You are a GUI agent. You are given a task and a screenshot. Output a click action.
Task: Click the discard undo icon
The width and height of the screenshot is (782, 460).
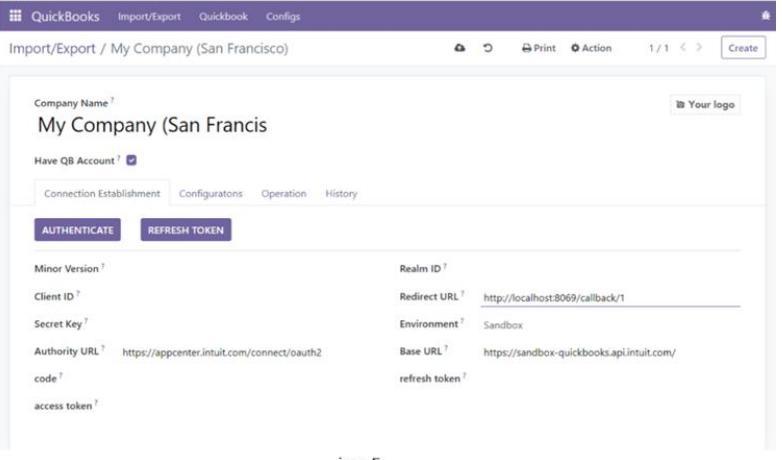[488, 48]
